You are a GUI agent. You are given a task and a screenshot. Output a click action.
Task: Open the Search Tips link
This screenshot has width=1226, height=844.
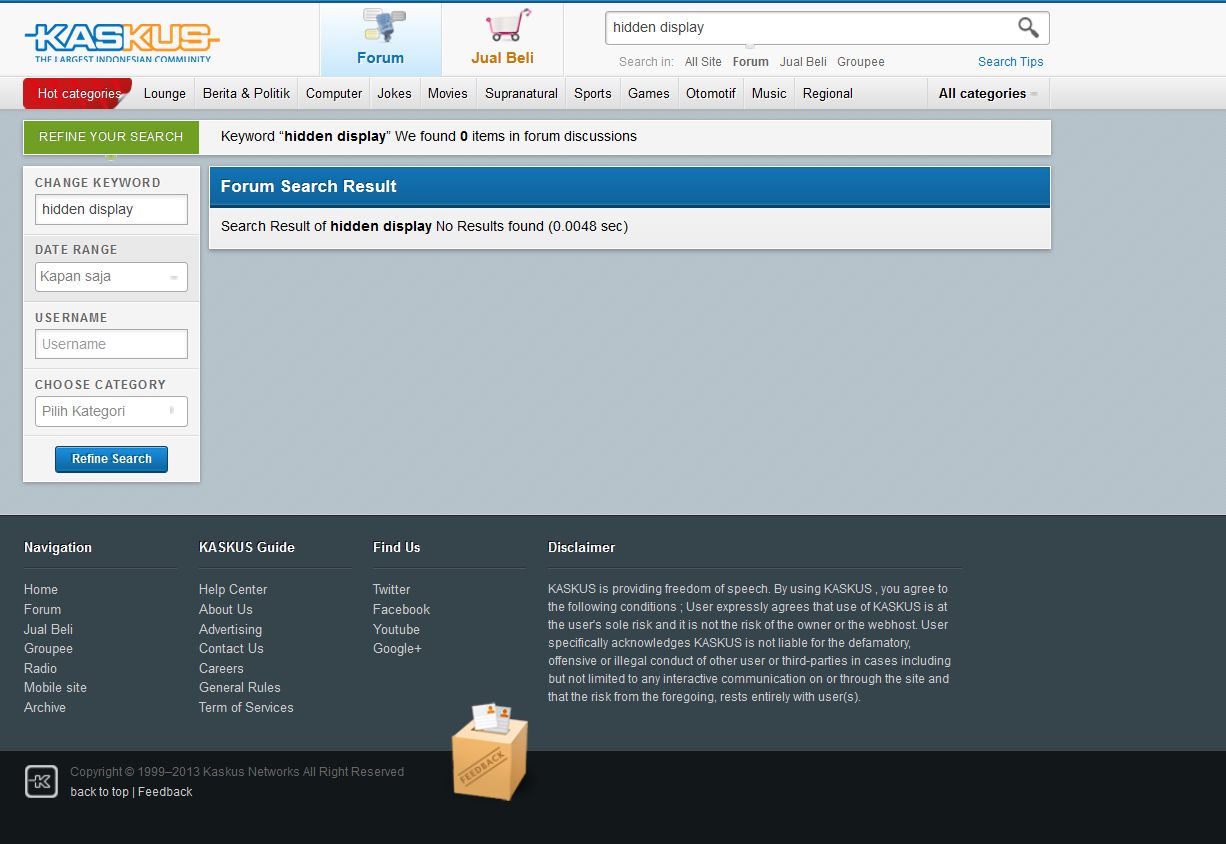1010,62
